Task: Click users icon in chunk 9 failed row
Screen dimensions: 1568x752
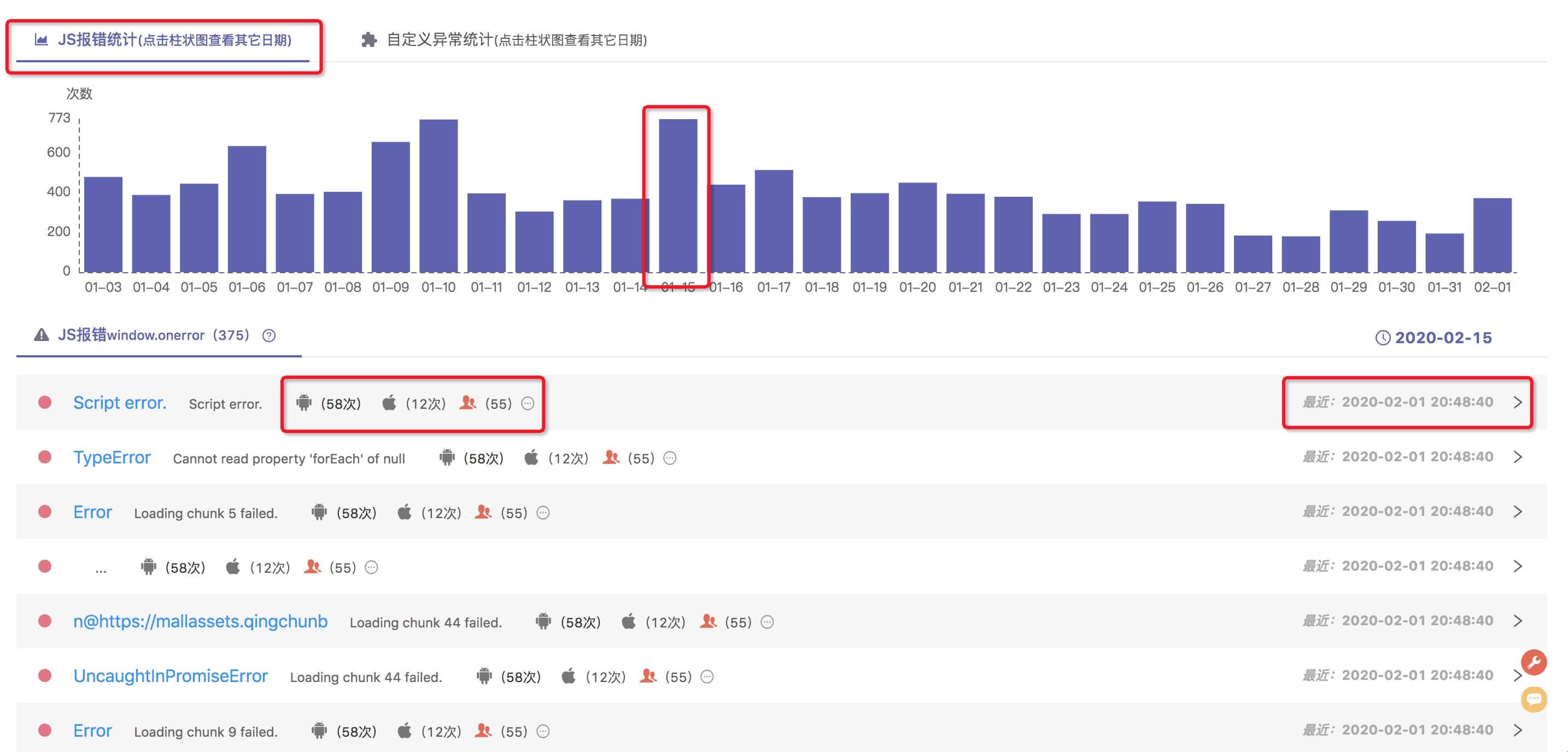Action: coord(483,731)
